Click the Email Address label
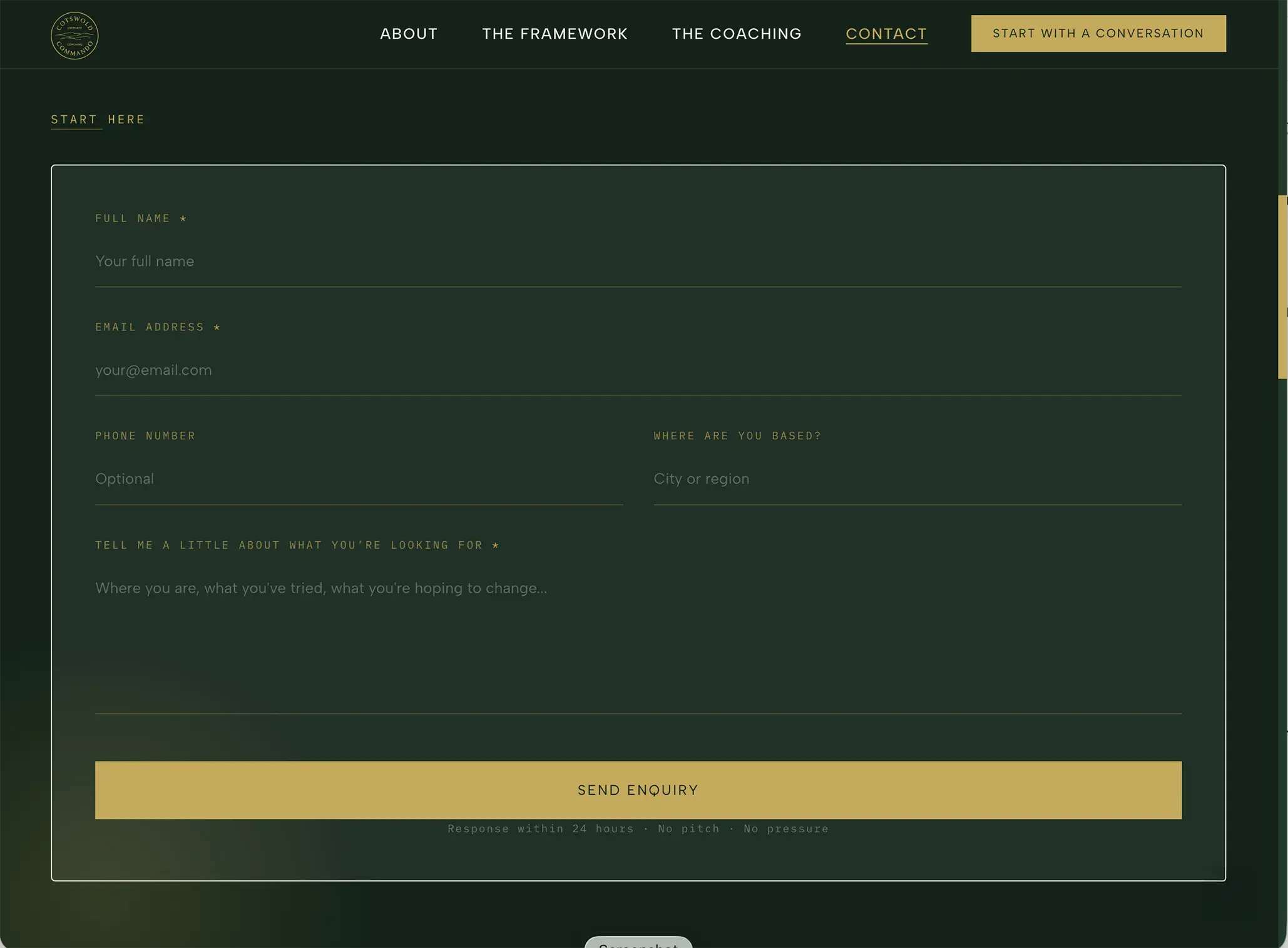The width and height of the screenshot is (1288, 948). tap(158, 327)
